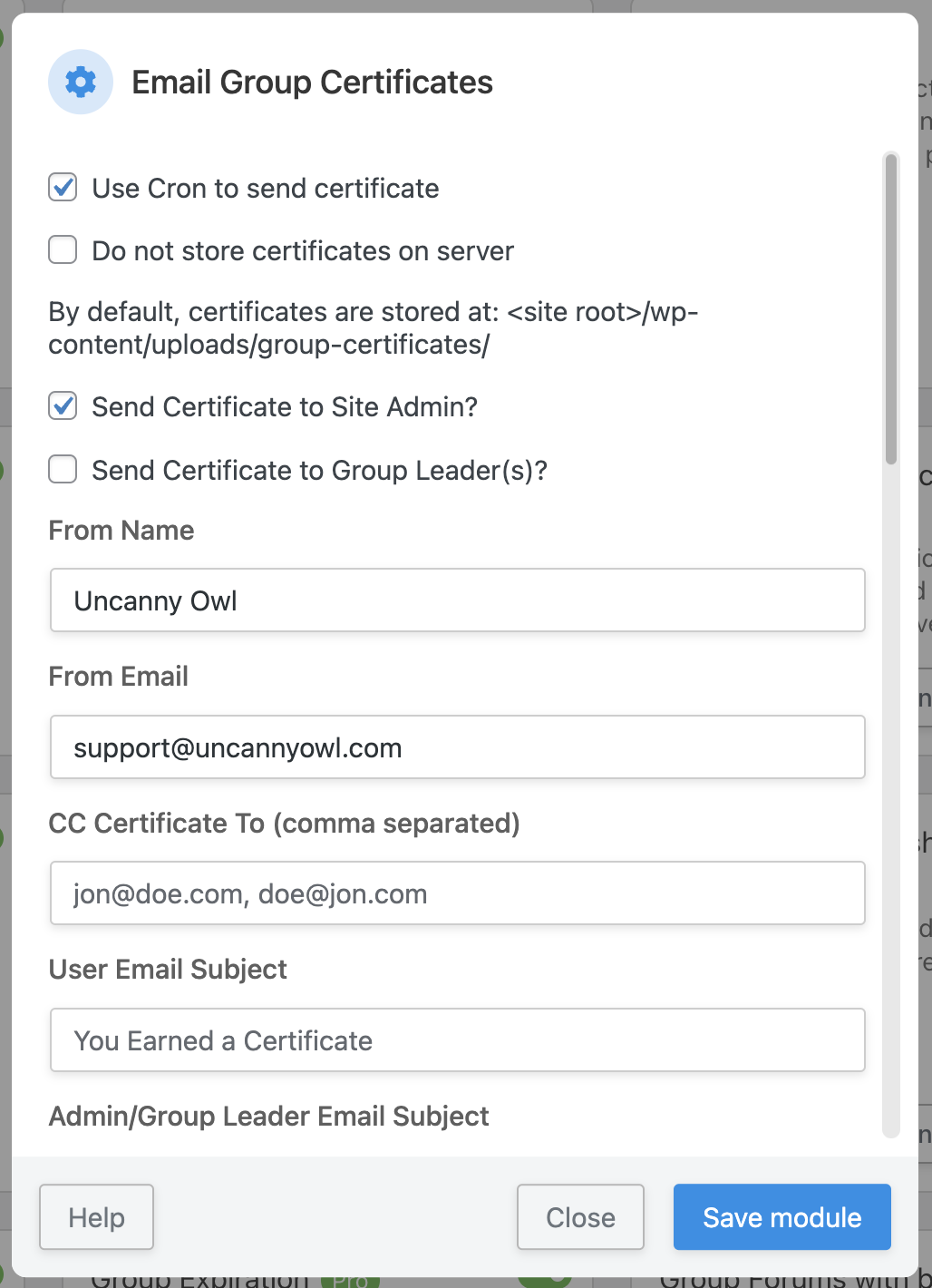Click the From Email label text
Viewport: 932px width, 1288px height.
(x=119, y=677)
